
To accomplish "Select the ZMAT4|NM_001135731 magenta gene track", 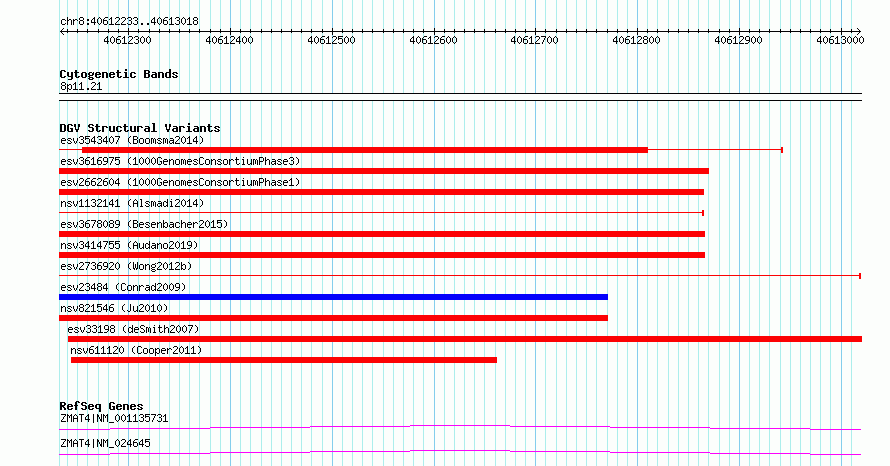I will 460,427.
